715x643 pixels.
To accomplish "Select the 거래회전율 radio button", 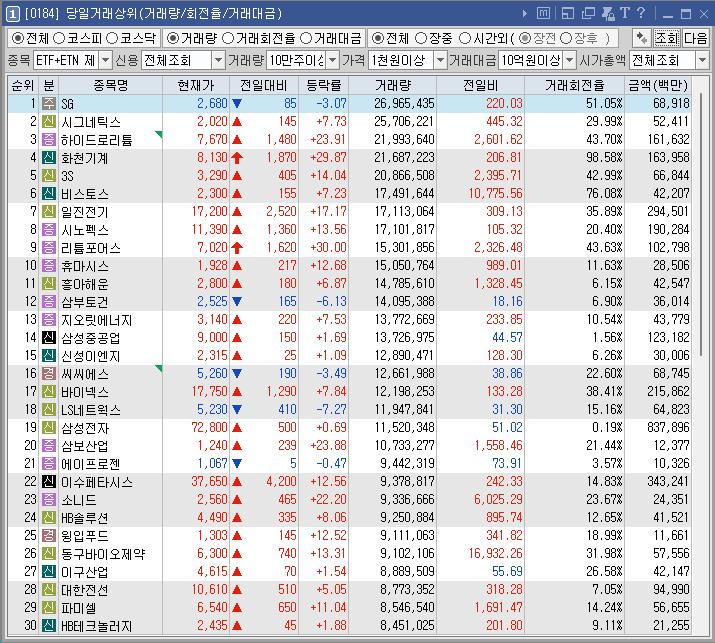I will tap(228, 38).
